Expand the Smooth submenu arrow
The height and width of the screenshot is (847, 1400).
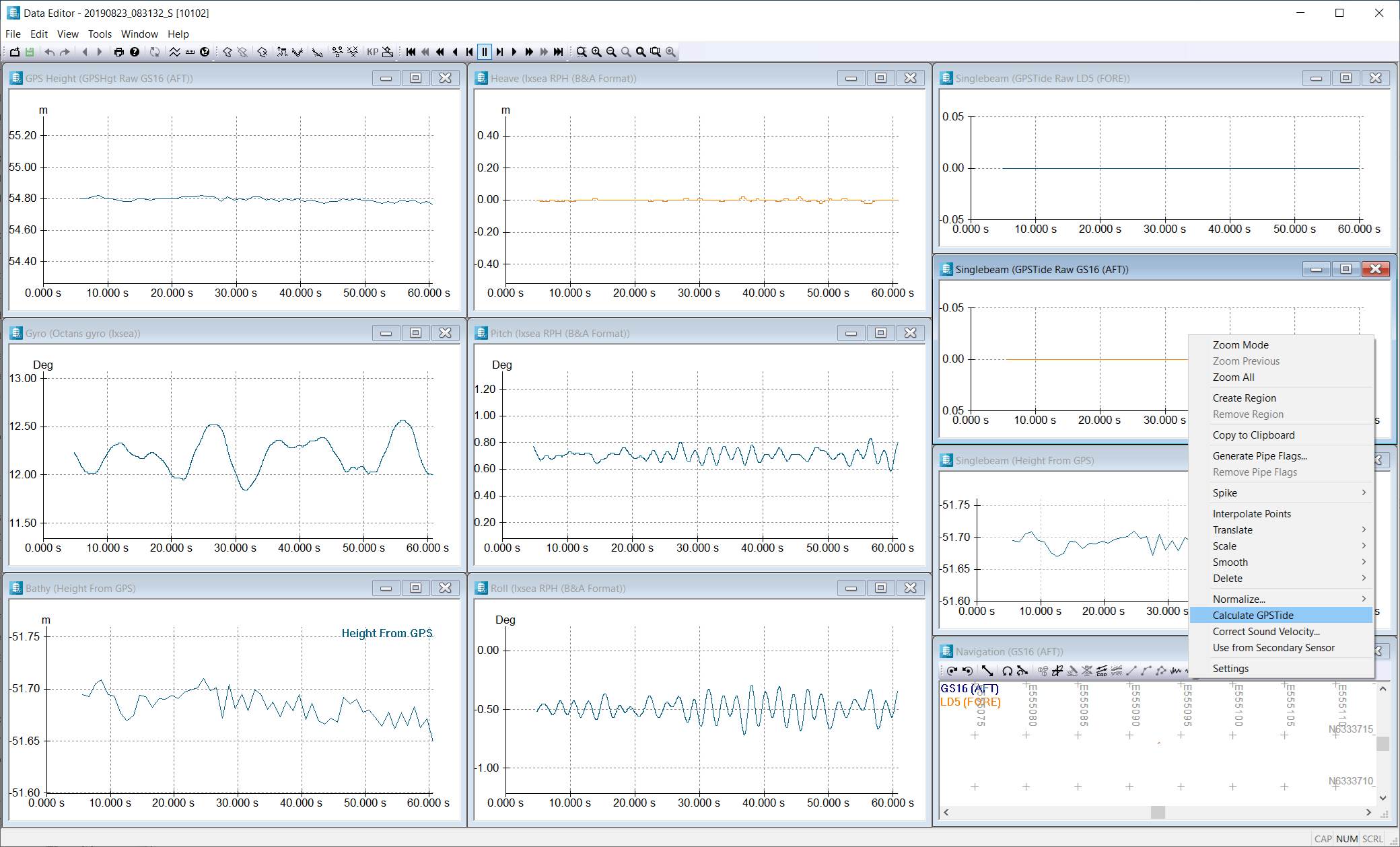click(x=1364, y=562)
